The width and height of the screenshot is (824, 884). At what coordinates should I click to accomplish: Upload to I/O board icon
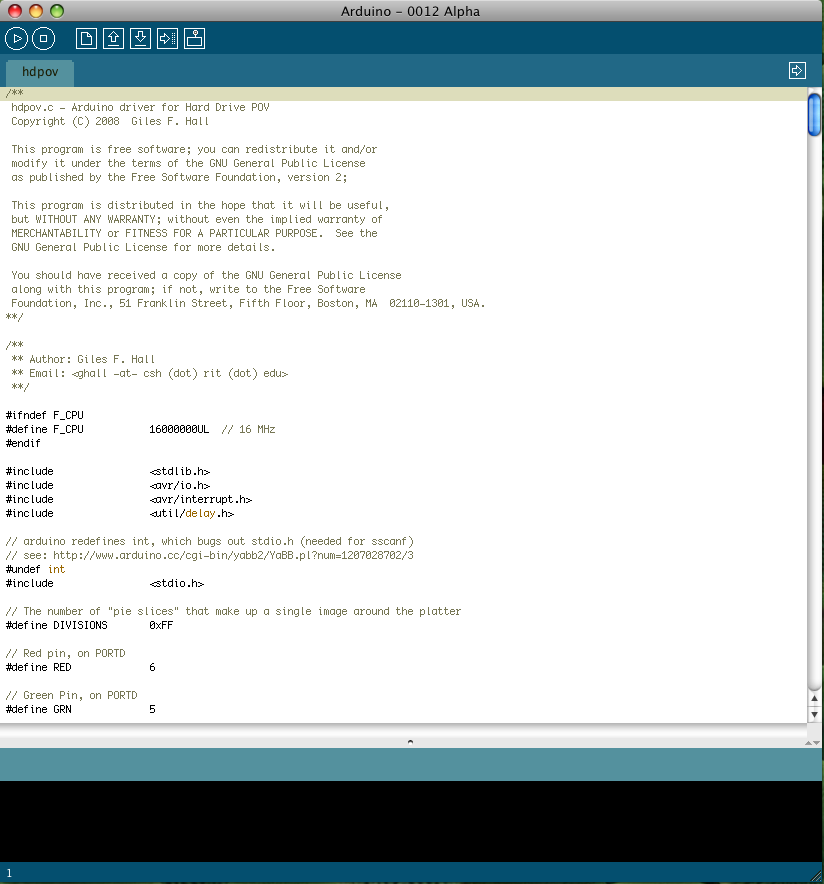tap(167, 39)
